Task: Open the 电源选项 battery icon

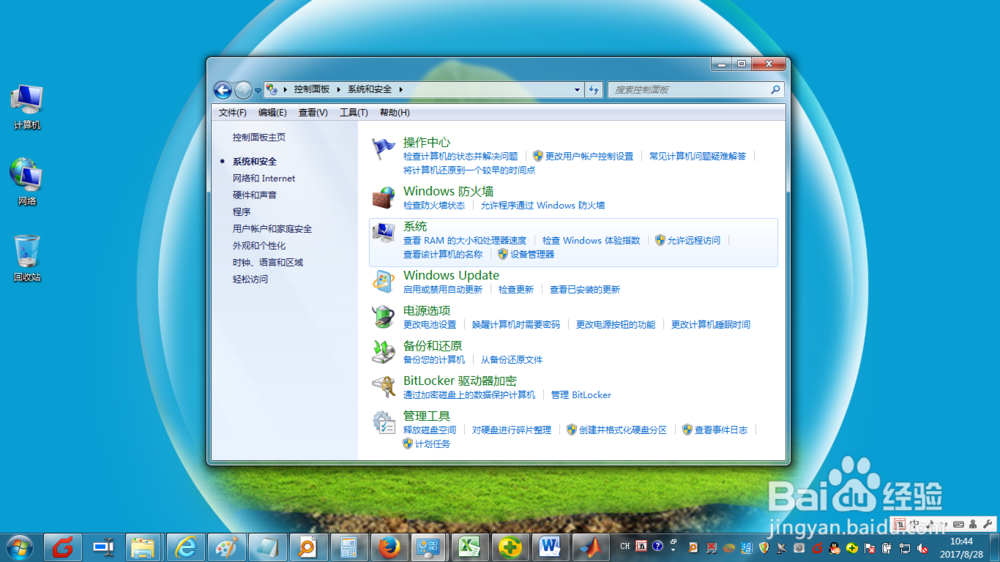Action: [x=383, y=316]
